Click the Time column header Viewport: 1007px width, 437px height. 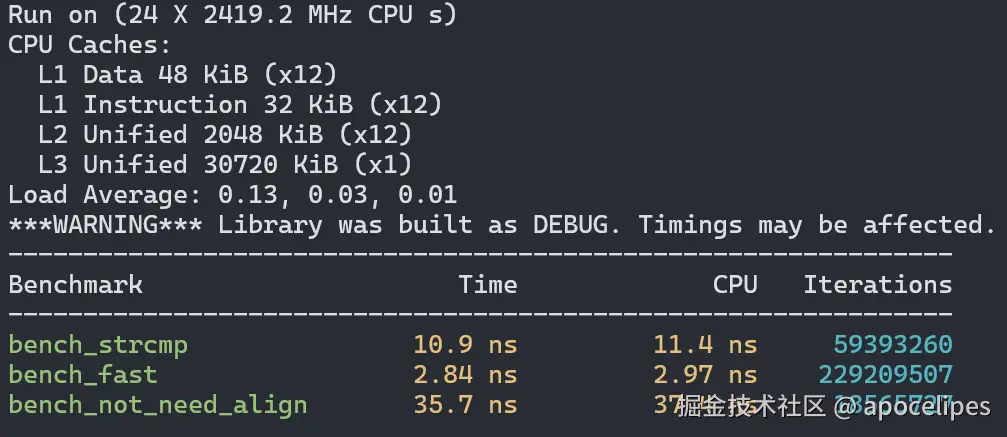click(488, 285)
